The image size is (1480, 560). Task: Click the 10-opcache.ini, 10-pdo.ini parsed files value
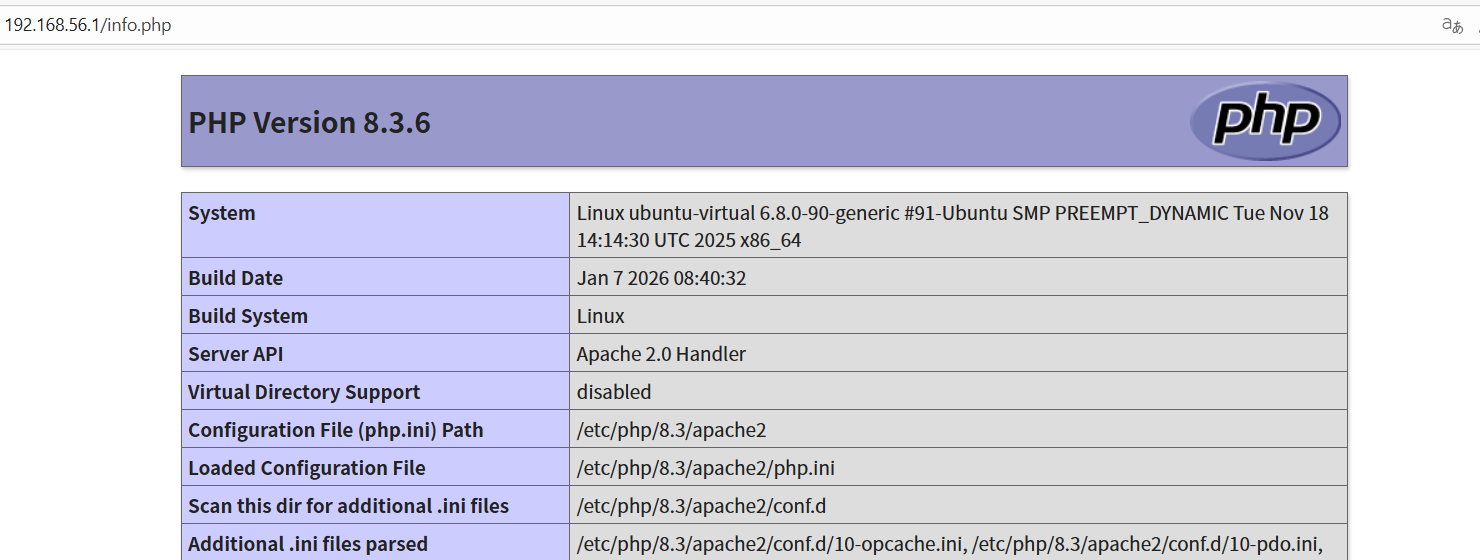point(950,544)
